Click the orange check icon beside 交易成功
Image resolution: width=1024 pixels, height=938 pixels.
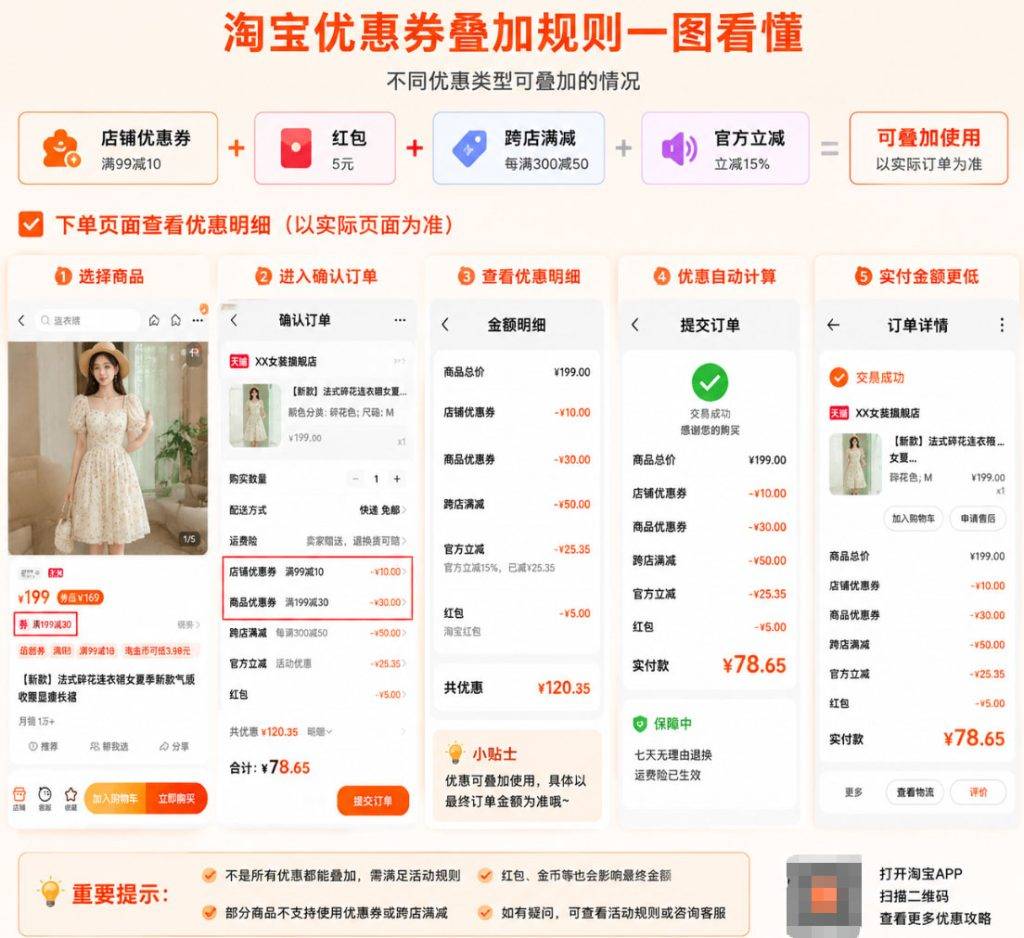839,377
